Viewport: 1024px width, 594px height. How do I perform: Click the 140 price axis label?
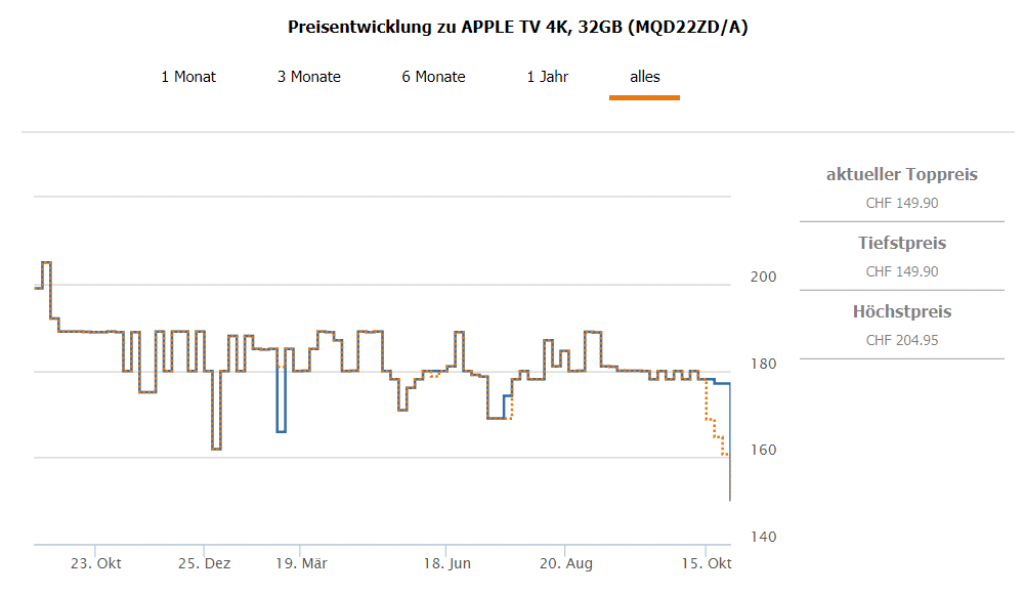tap(763, 537)
